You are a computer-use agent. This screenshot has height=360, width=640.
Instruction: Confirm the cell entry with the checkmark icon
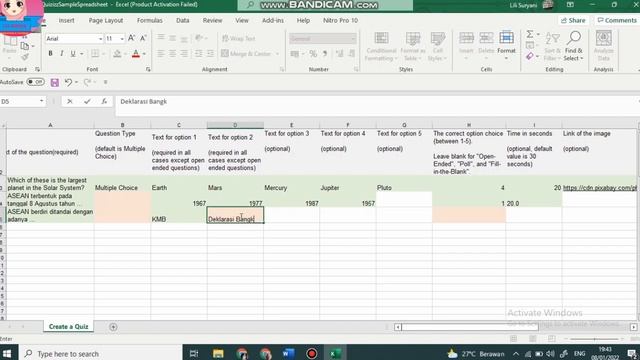click(x=87, y=101)
